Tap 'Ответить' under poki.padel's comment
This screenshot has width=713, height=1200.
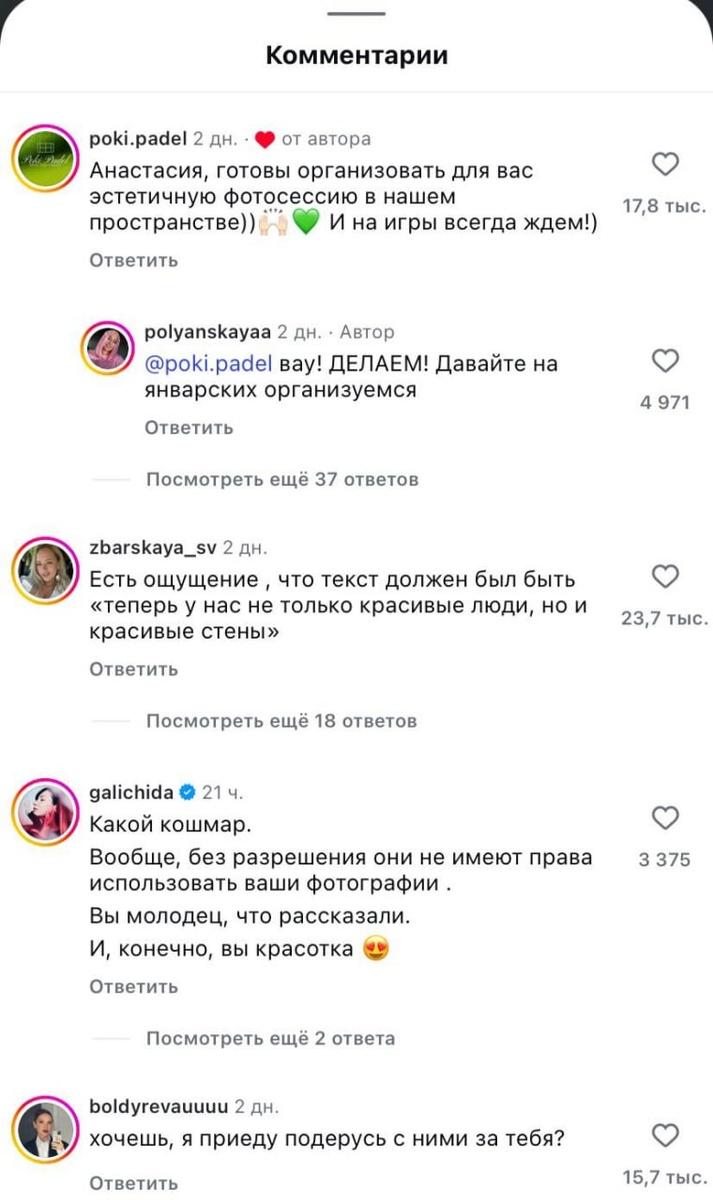[x=132, y=260]
